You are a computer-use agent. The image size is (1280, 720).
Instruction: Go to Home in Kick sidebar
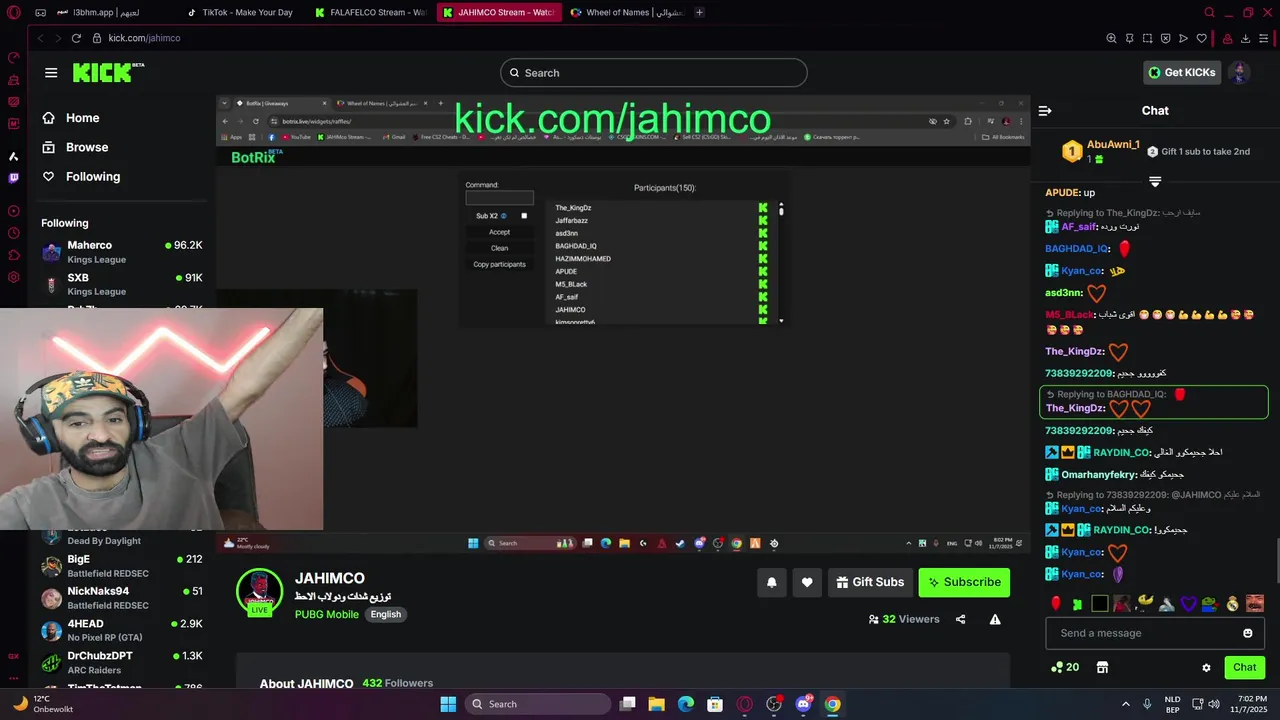[70, 118]
